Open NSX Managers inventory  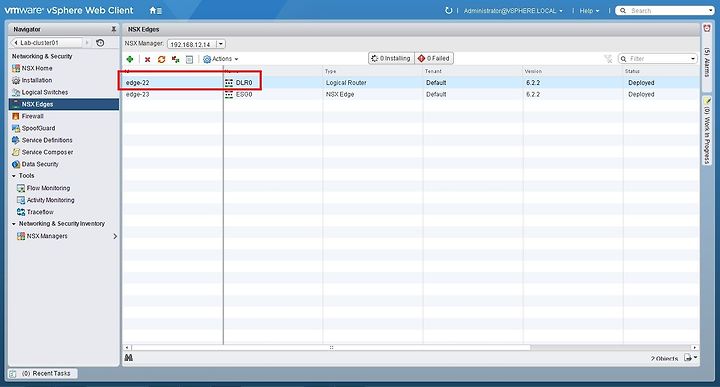point(47,236)
